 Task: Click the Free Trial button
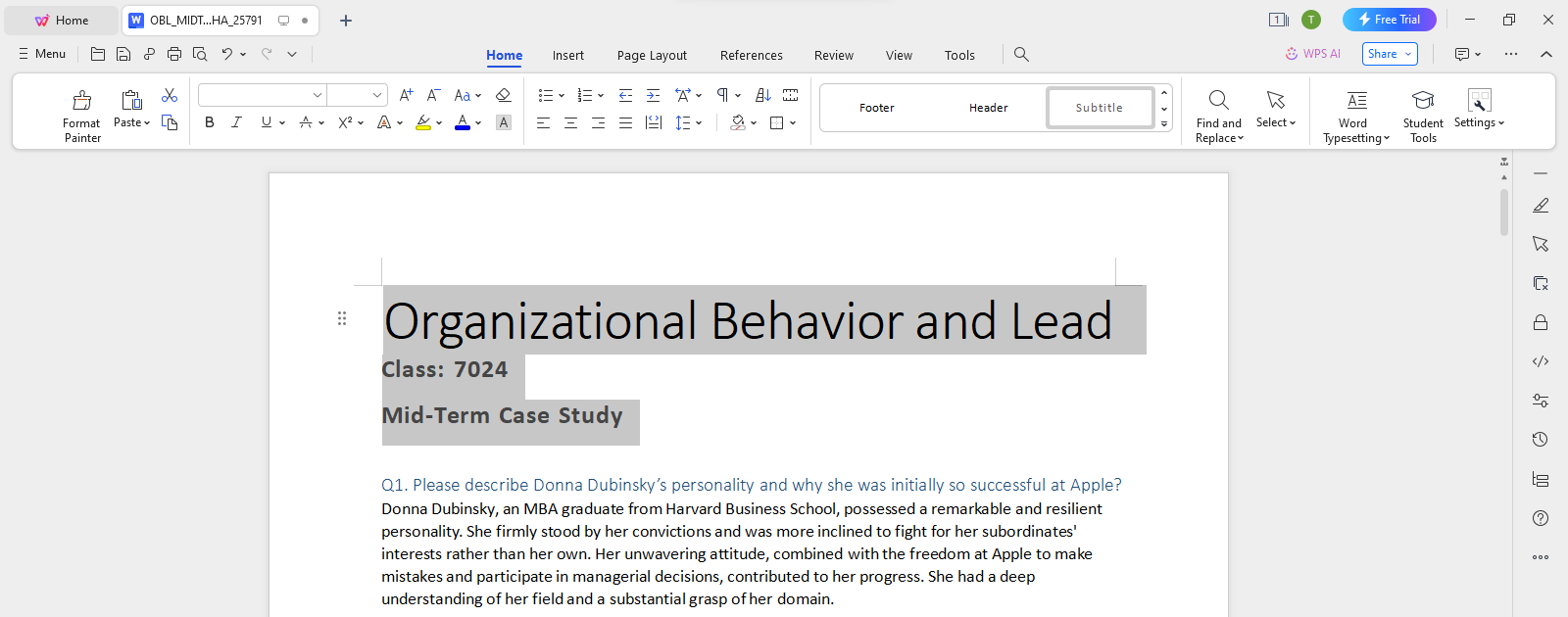pyautogui.click(x=1390, y=20)
